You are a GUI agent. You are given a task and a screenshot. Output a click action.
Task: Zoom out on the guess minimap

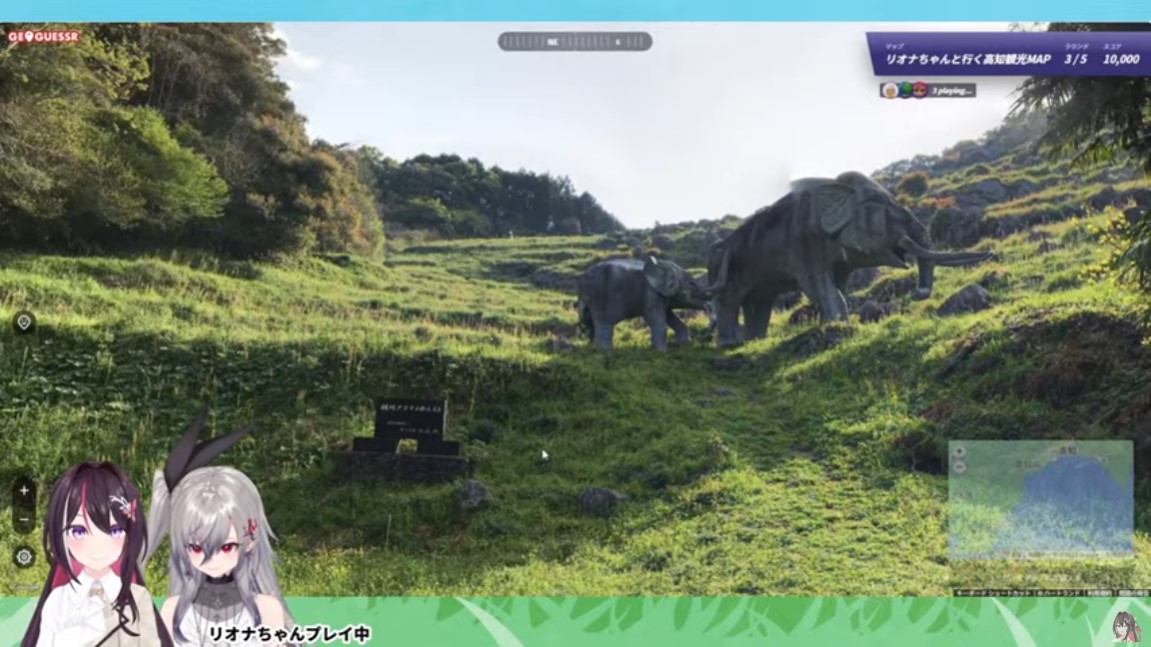point(959,467)
